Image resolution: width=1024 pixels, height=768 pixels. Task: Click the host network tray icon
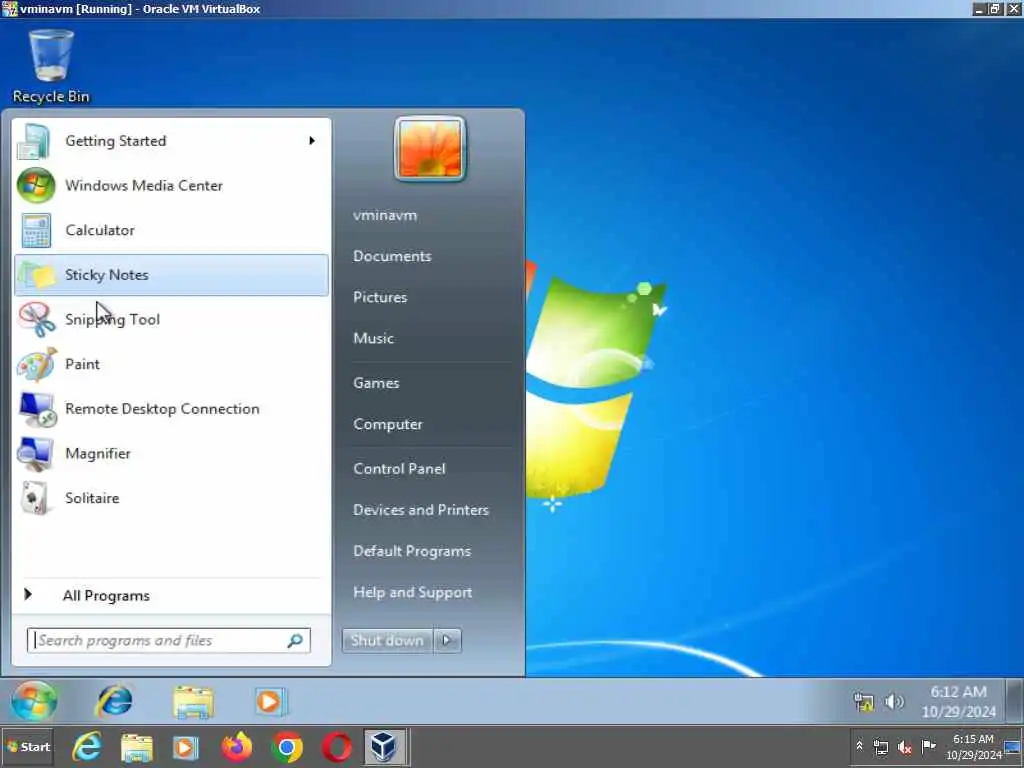[x=881, y=747]
